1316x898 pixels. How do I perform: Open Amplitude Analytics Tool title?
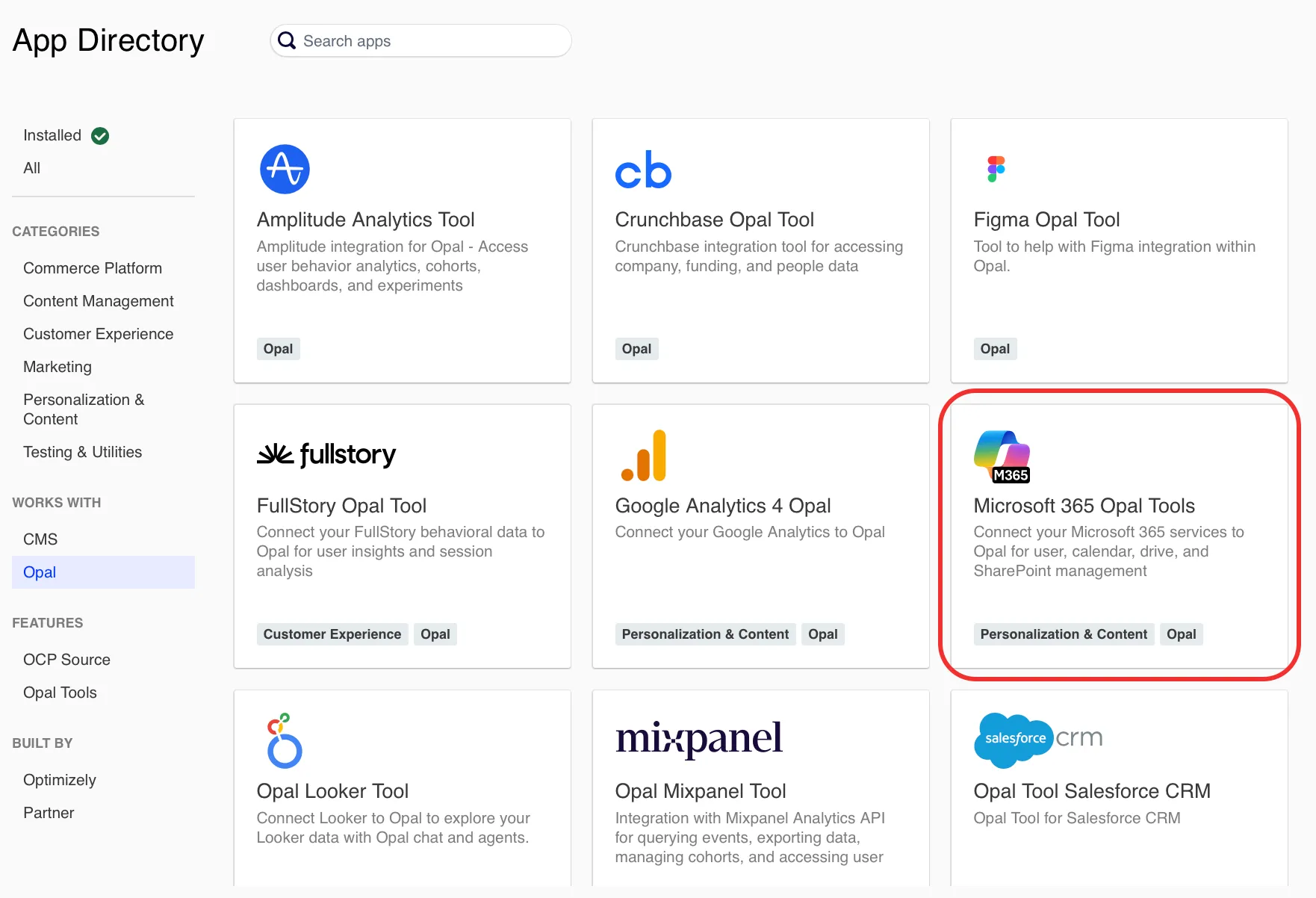[x=366, y=220]
